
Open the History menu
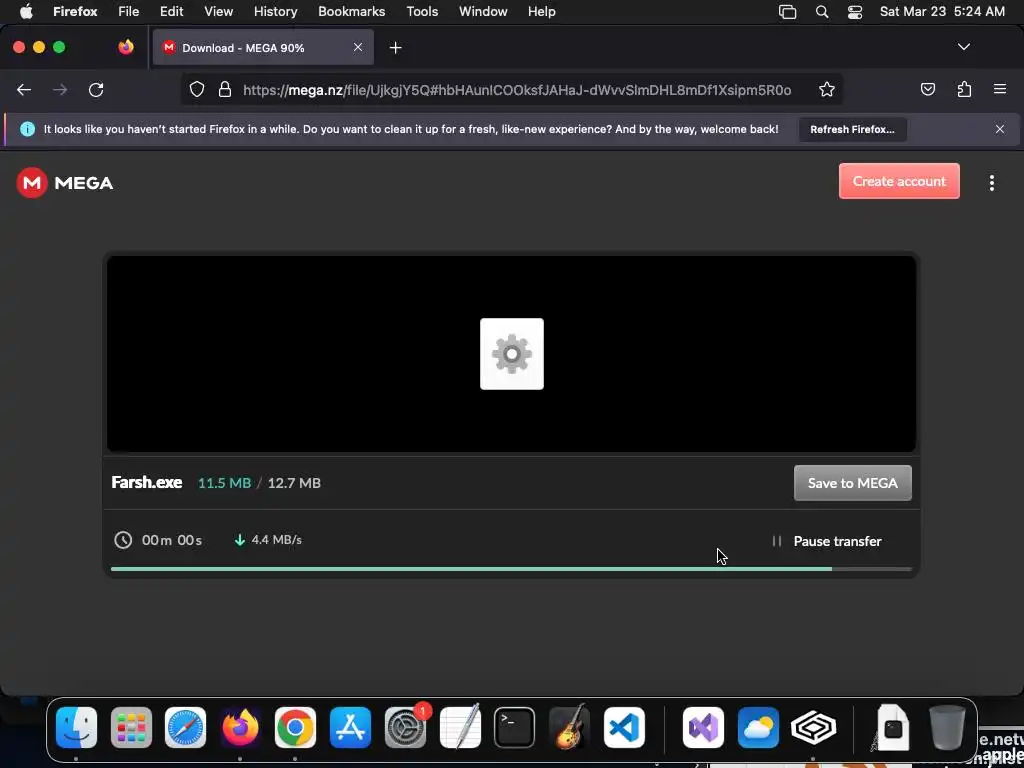(x=275, y=11)
